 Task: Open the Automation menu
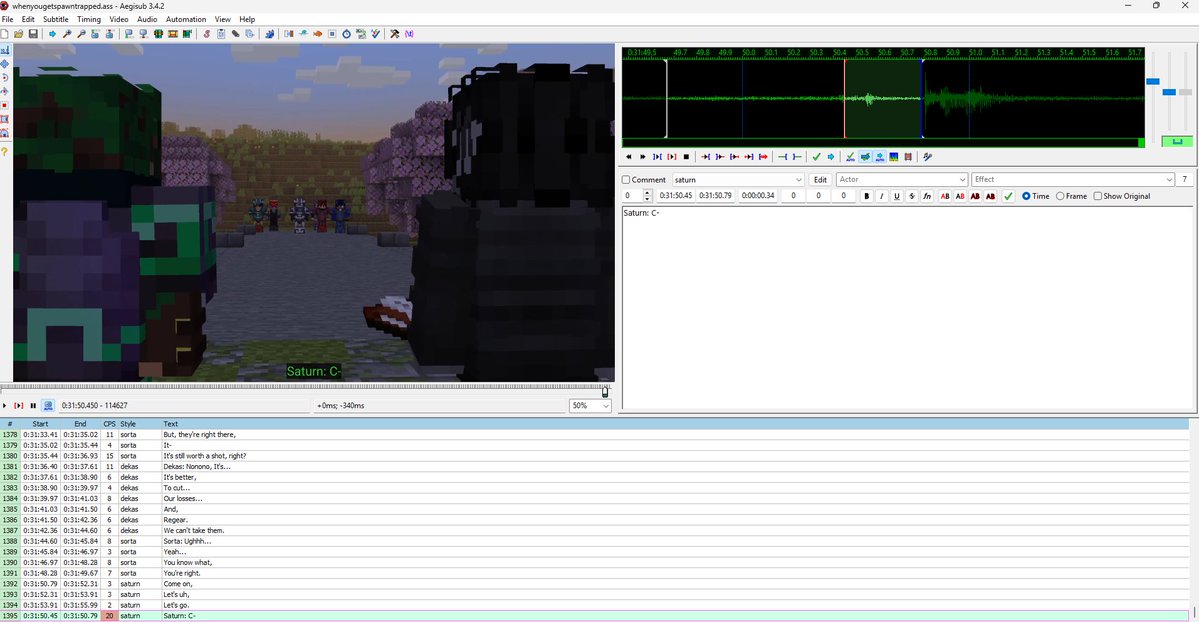pos(186,19)
